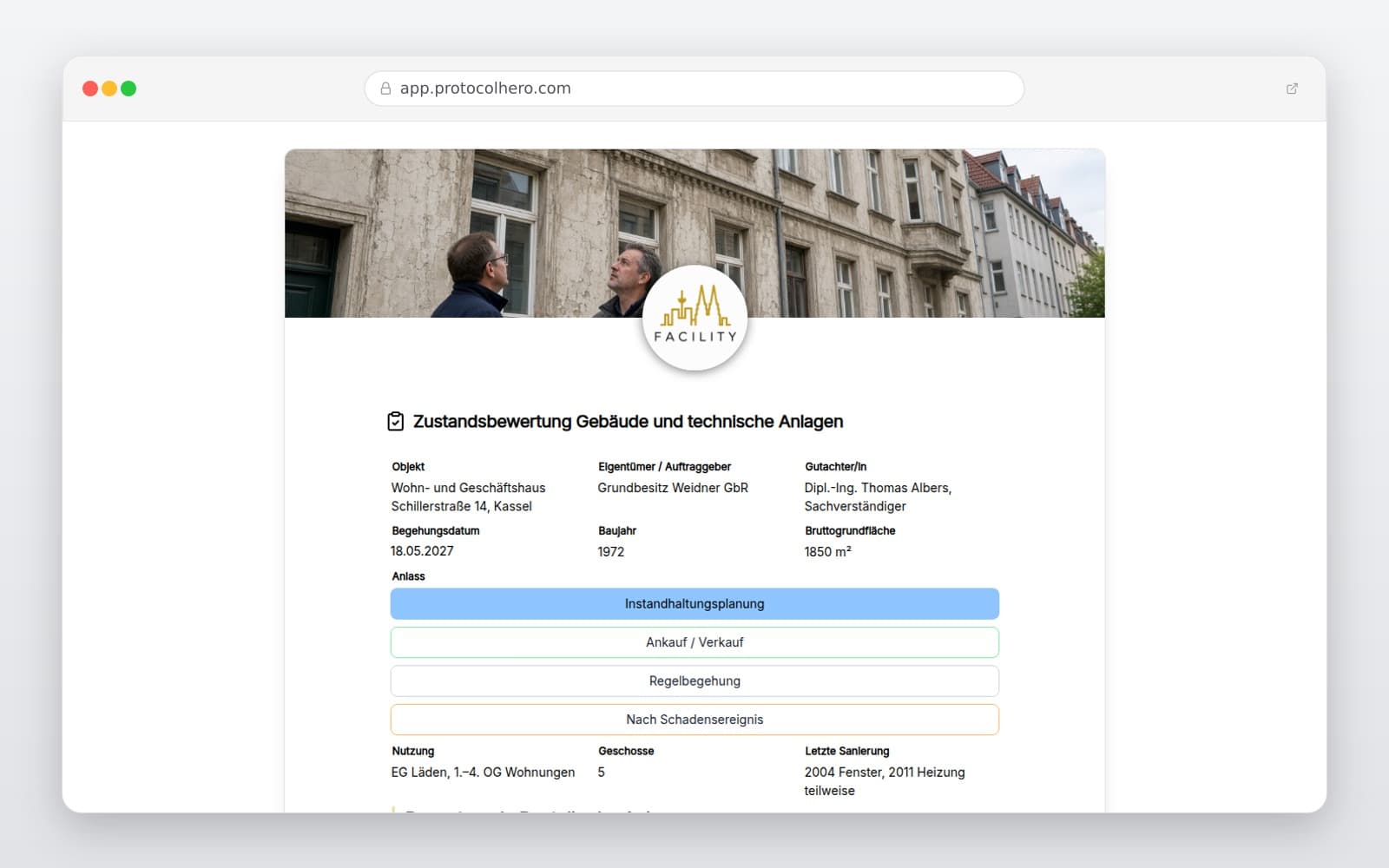Click the clipboard check icon beside the title
1389x868 pixels.
396,422
